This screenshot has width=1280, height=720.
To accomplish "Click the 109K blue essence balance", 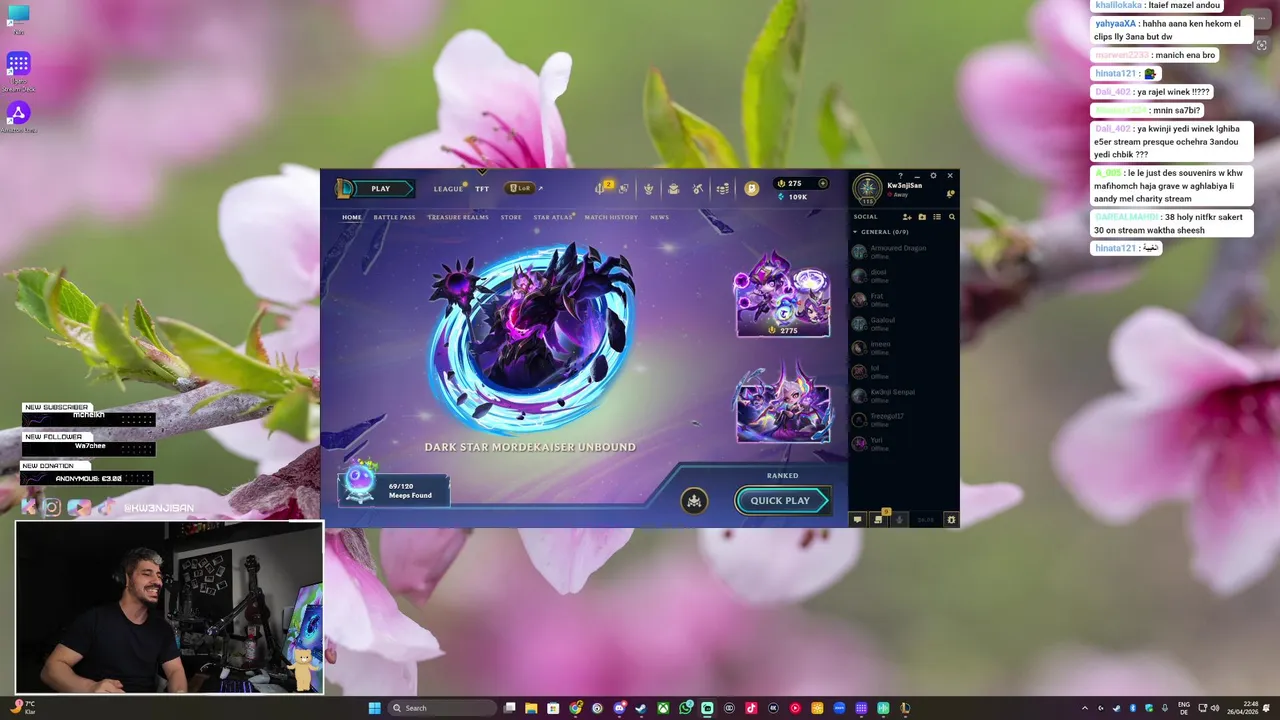I will pos(793,197).
